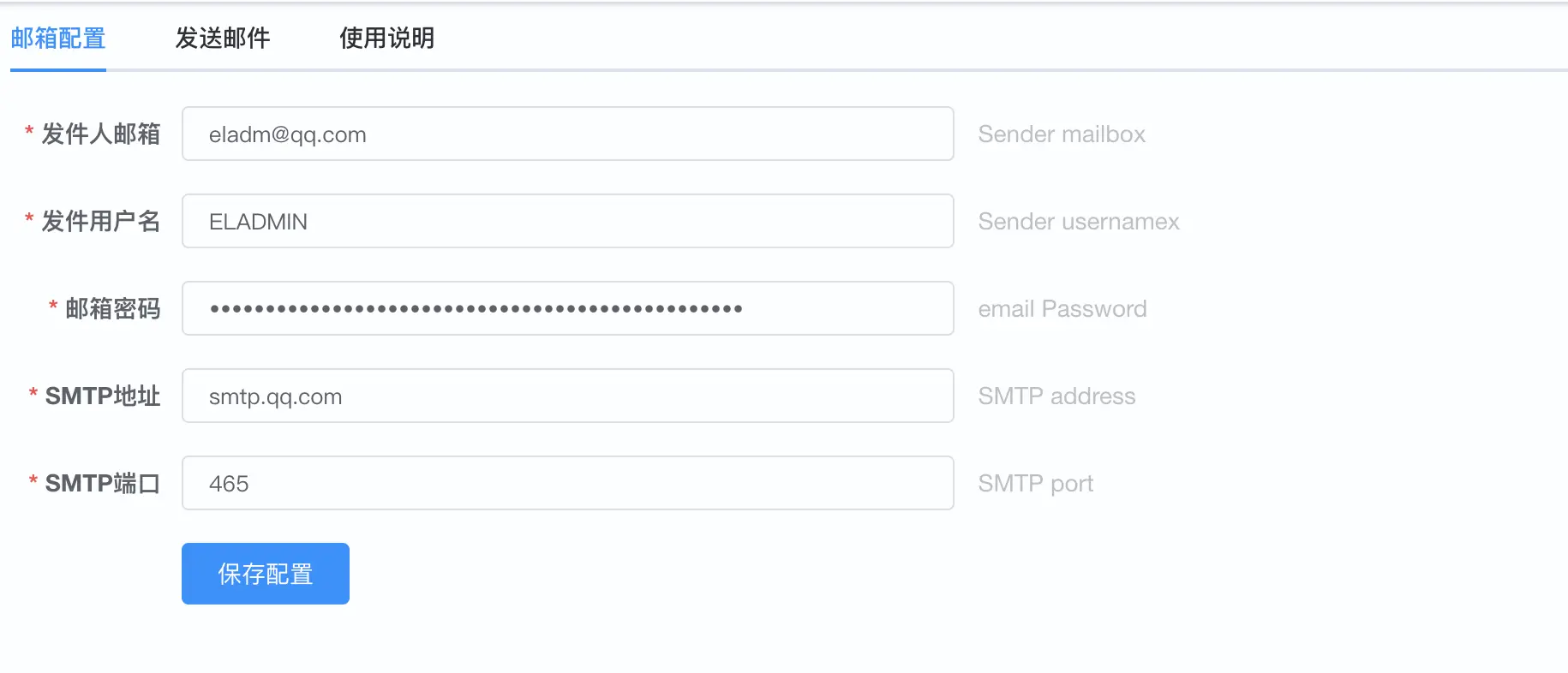Click the SMTP地址 field label
Image resolution: width=1568 pixels, height=673 pixels.
103,396
